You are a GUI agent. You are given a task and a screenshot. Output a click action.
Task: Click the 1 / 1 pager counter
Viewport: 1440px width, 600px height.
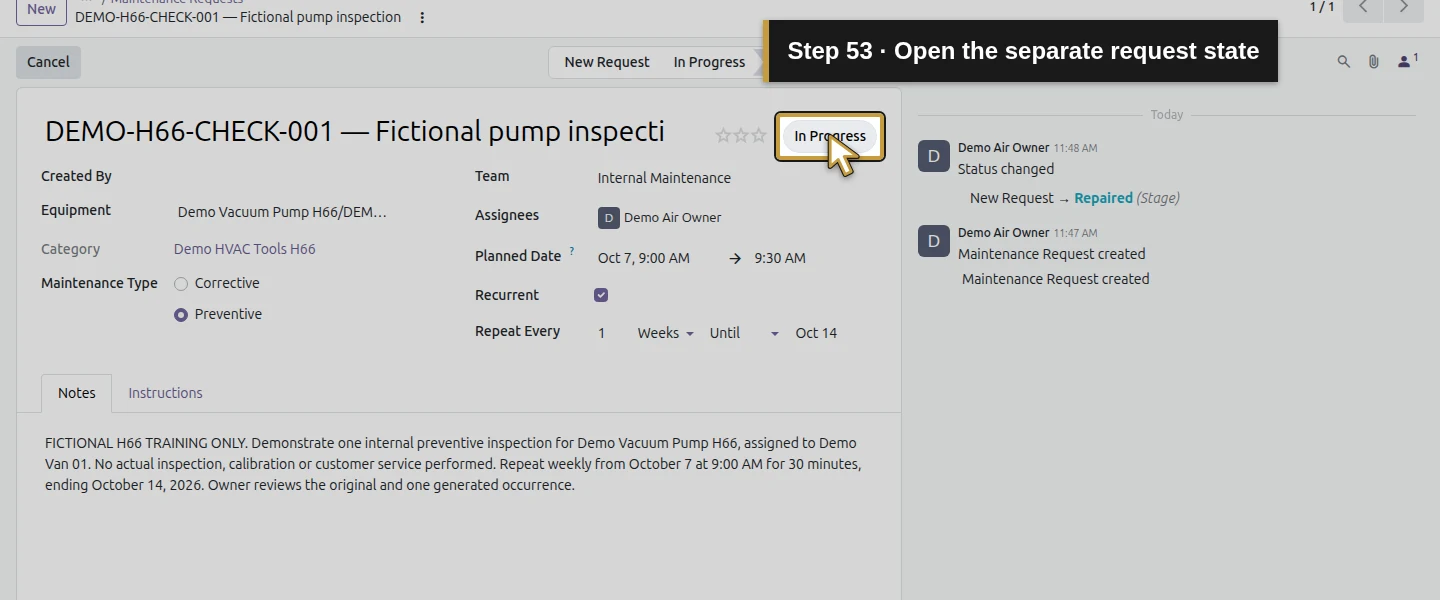point(1322,7)
